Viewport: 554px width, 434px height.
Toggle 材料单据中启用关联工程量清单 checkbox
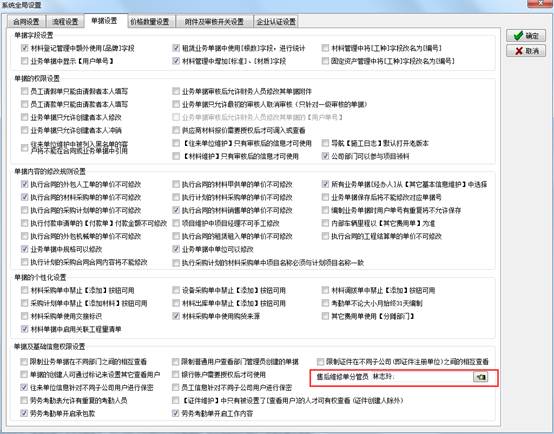point(24,329)
